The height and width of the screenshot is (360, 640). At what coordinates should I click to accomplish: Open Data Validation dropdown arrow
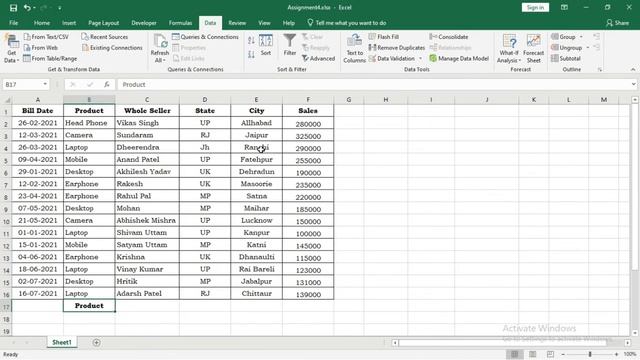(x=420, y=59)
